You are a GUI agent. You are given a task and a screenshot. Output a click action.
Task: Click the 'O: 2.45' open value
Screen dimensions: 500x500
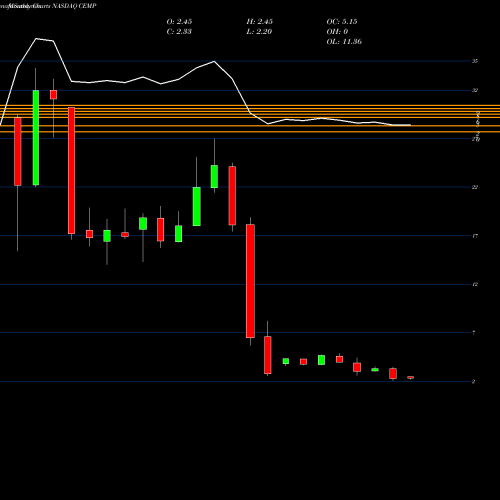coord(179,22)
